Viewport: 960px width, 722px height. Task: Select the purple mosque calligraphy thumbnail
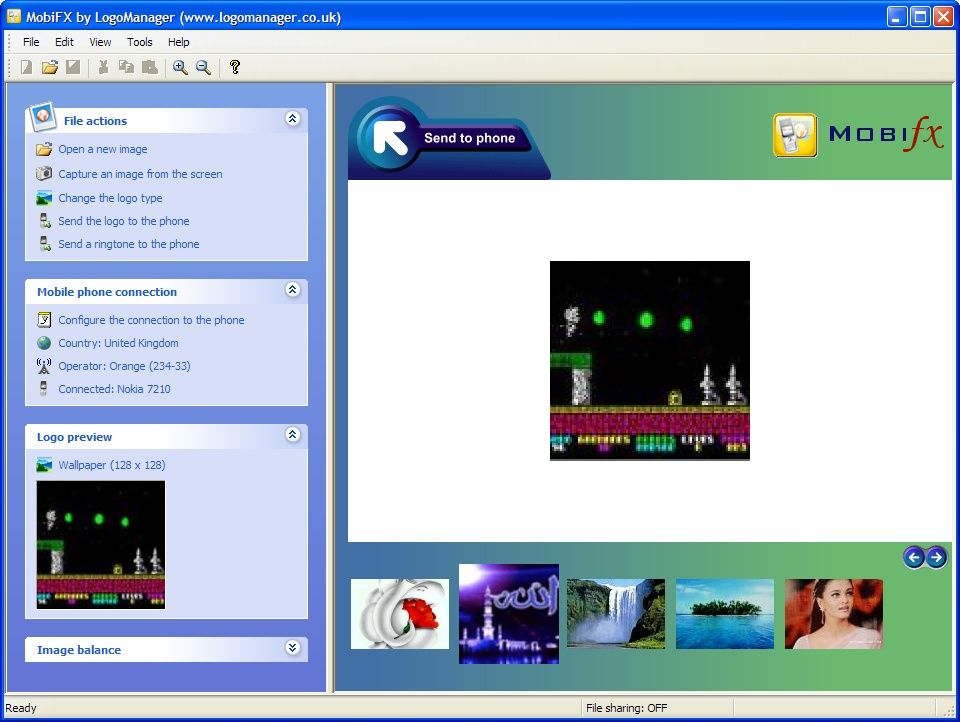[509, 614]
